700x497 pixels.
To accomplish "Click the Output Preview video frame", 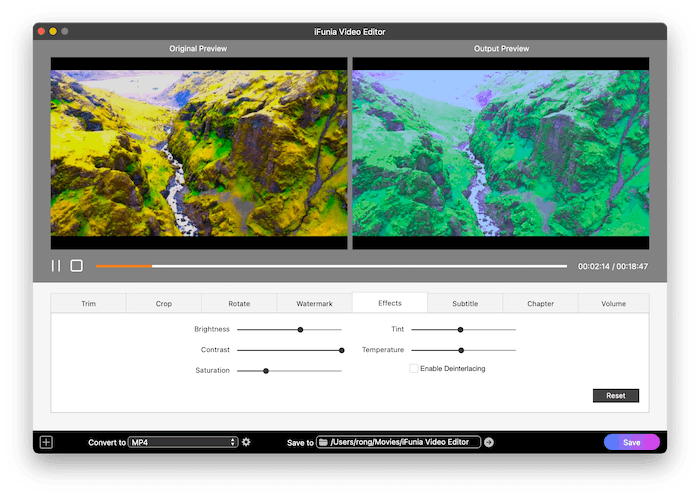I will click(500, 152).
